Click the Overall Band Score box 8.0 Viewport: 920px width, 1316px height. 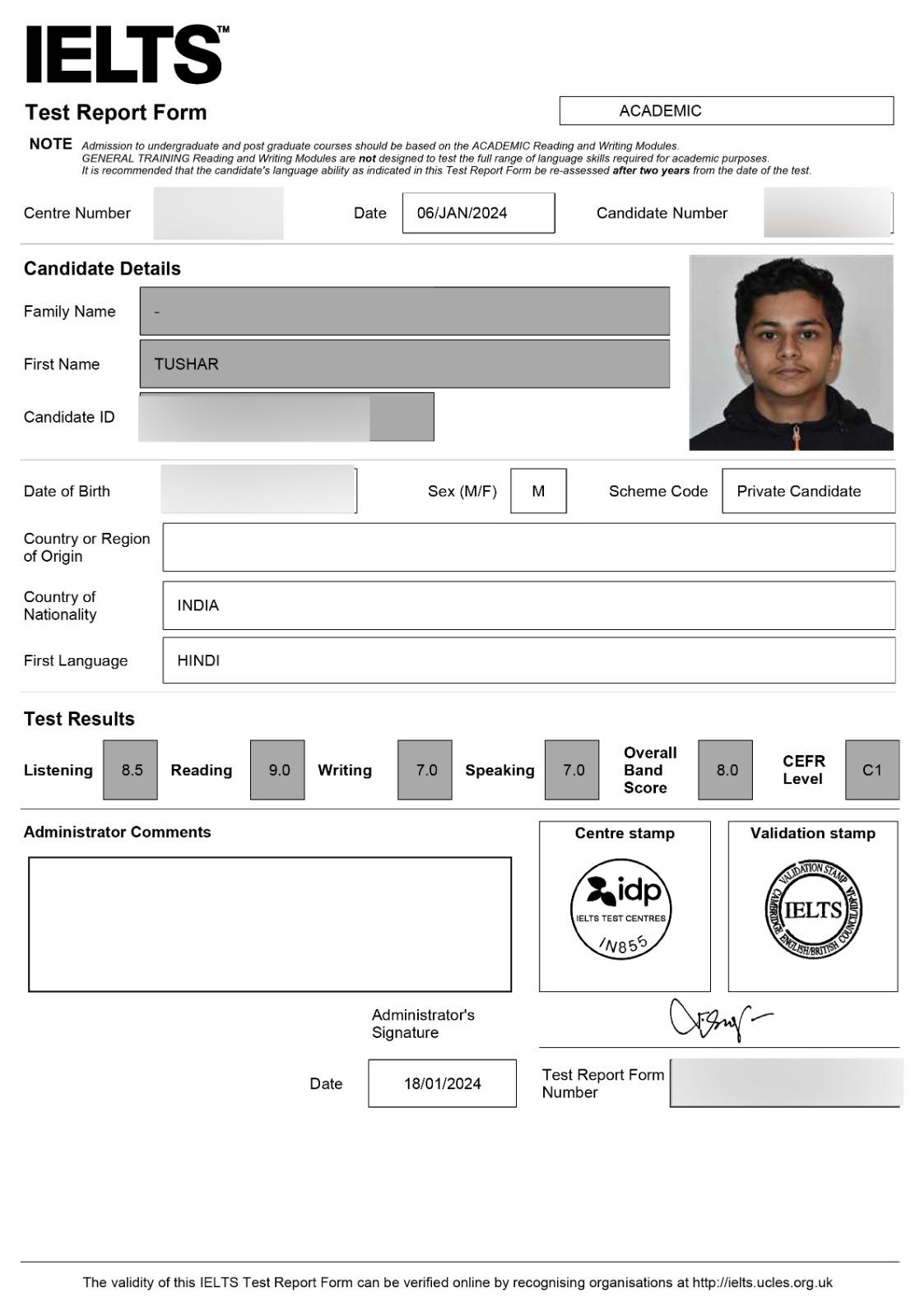(725, 770)
